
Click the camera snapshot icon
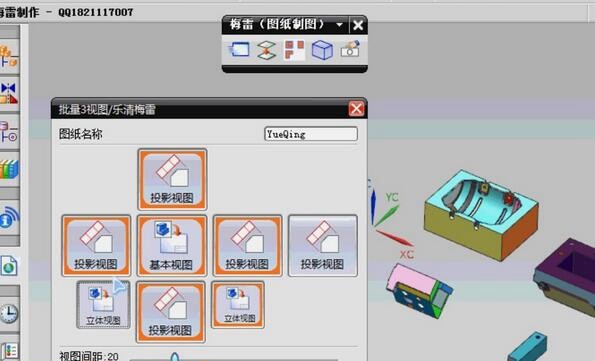tap(350, 49)
